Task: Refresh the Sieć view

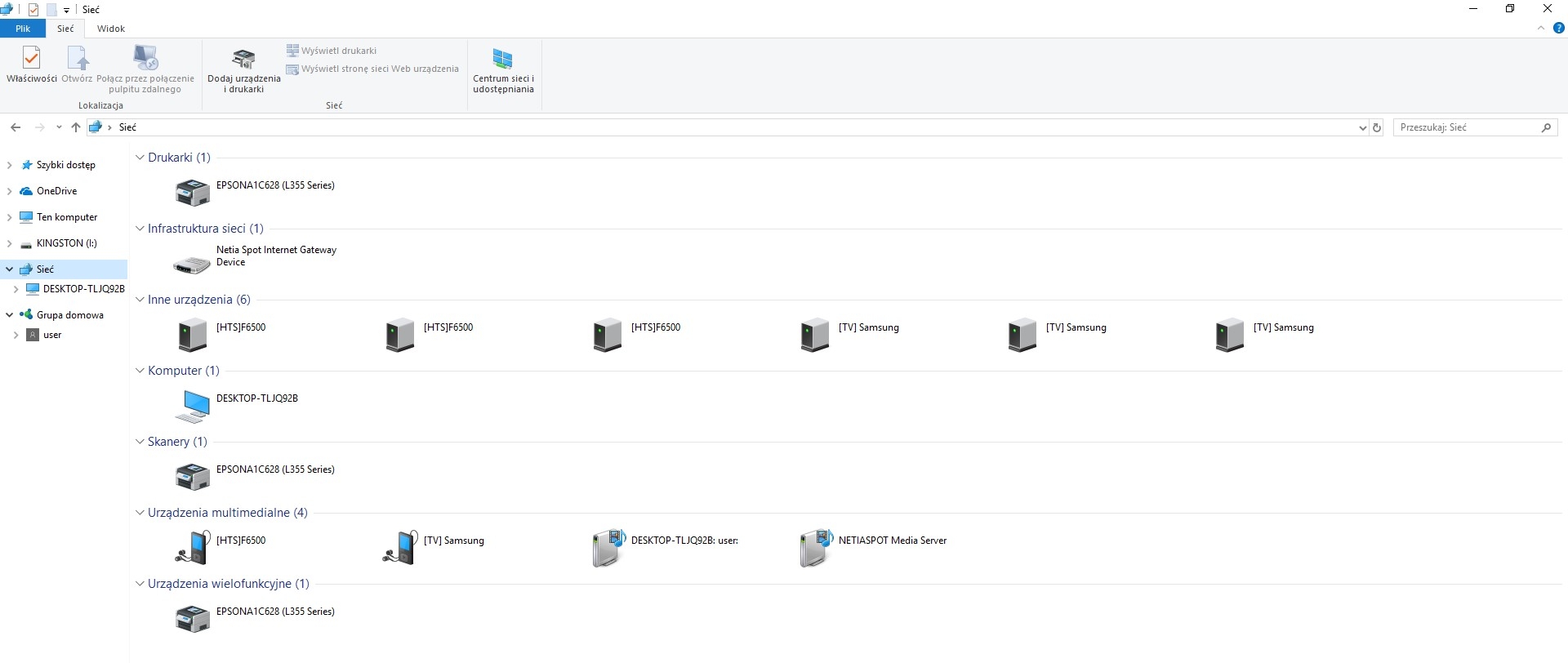Action: [1377, 127]
